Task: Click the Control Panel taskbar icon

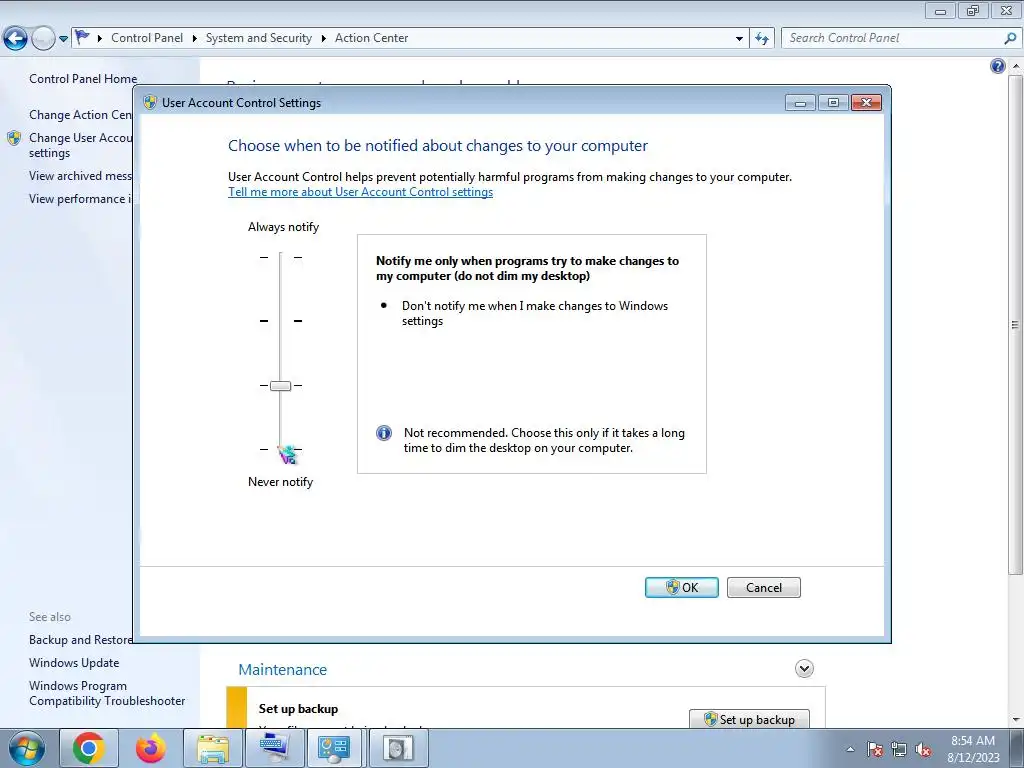Action: (x=334, y=748)
